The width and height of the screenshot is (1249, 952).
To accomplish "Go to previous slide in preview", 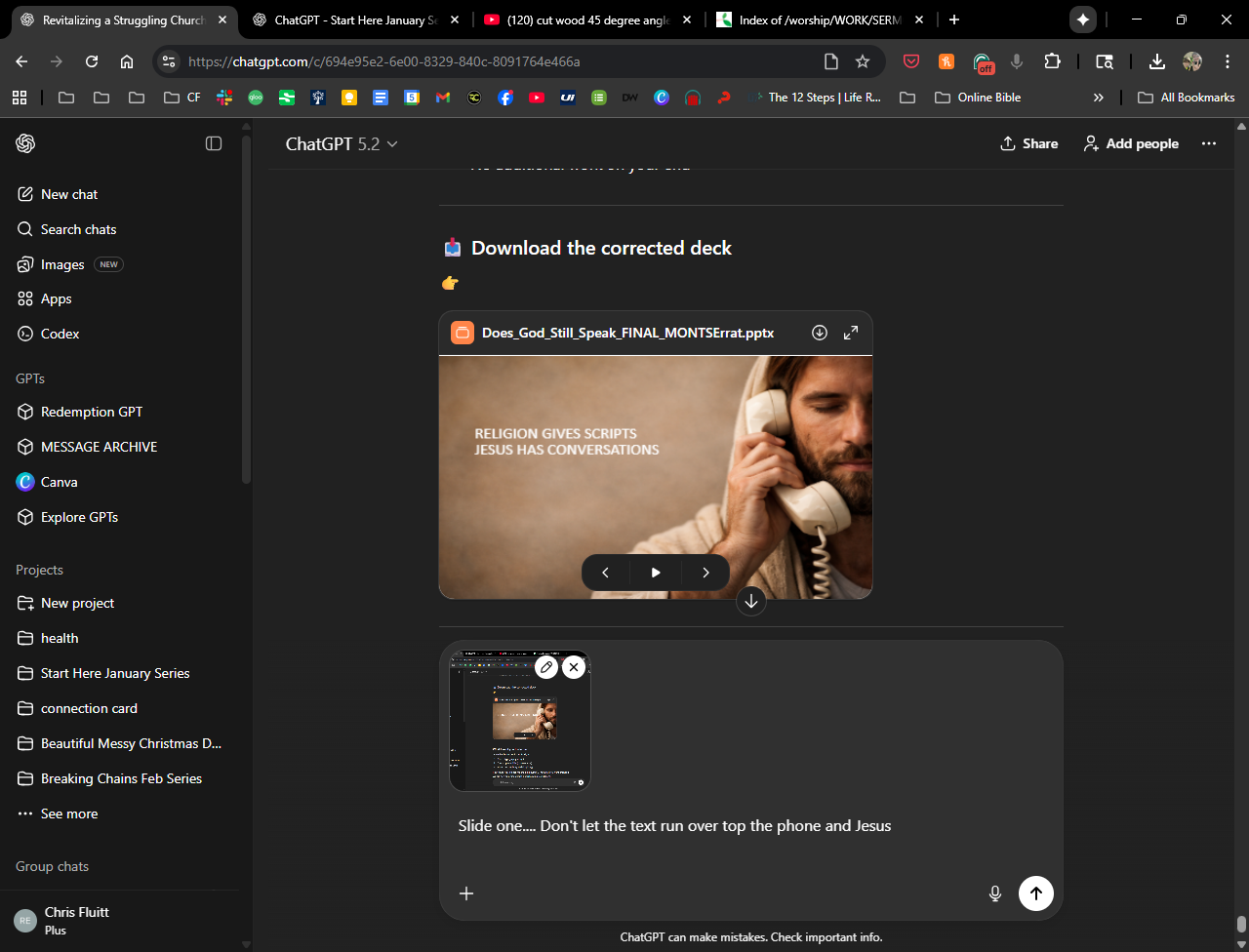I will 605,573.
